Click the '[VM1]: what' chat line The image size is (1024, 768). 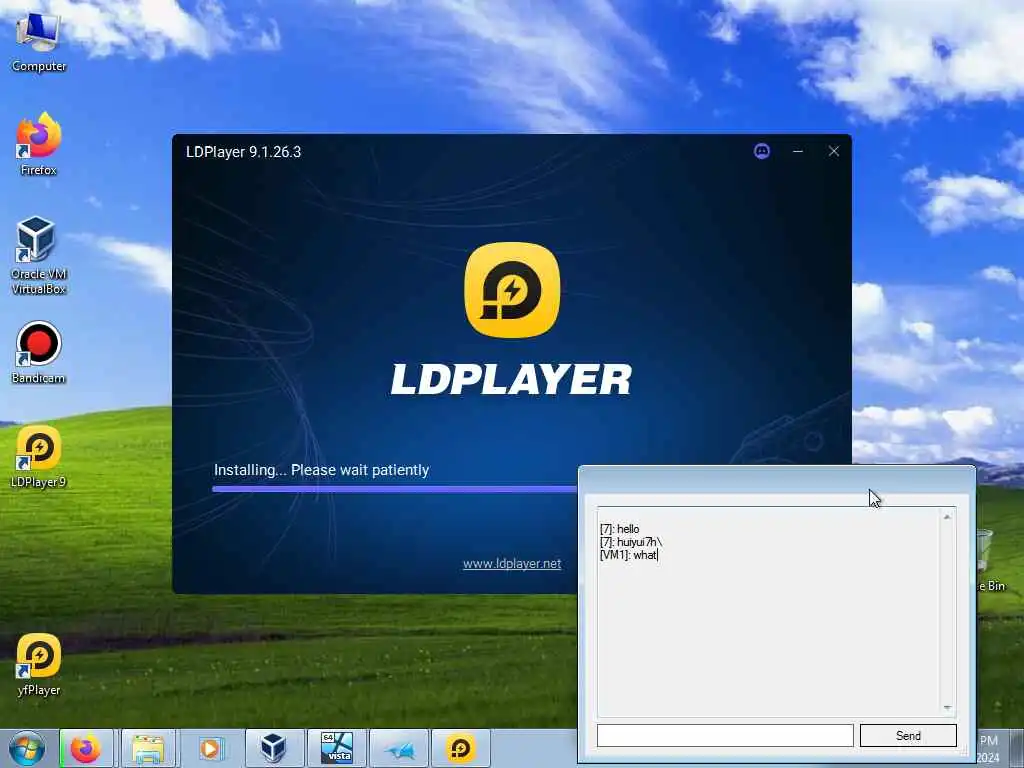pos(628,555)
